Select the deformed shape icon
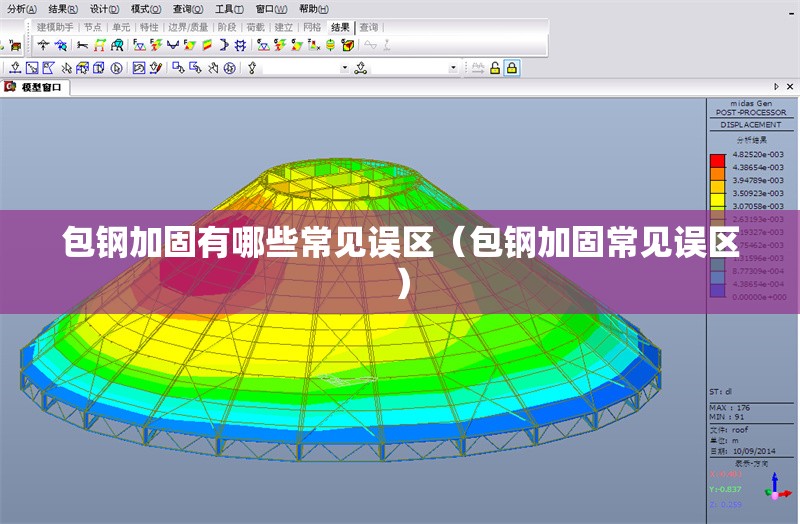Viewport: 800px width, 524px height. tap(82, 45)
